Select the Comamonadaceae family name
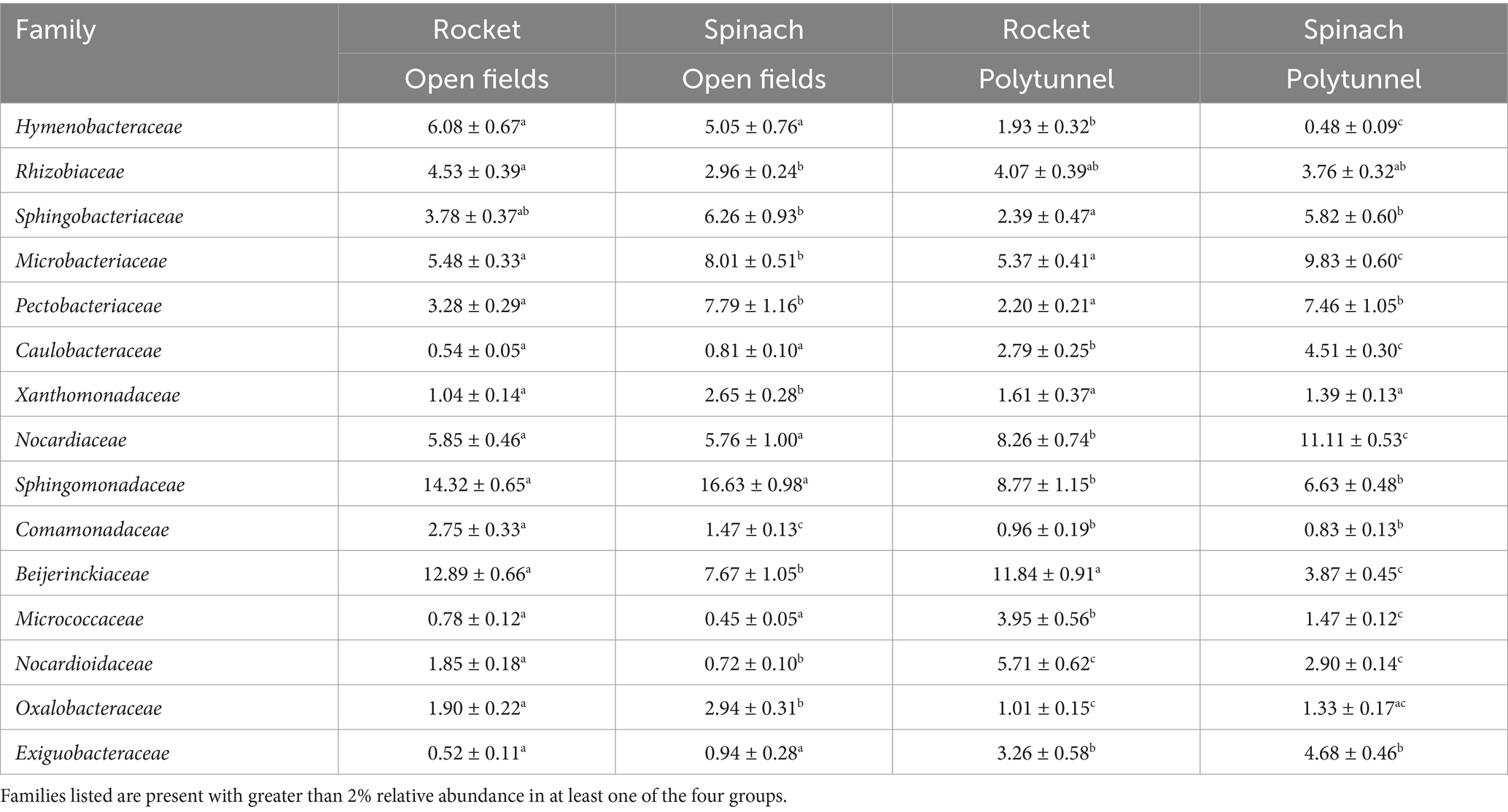 (92, 529)
